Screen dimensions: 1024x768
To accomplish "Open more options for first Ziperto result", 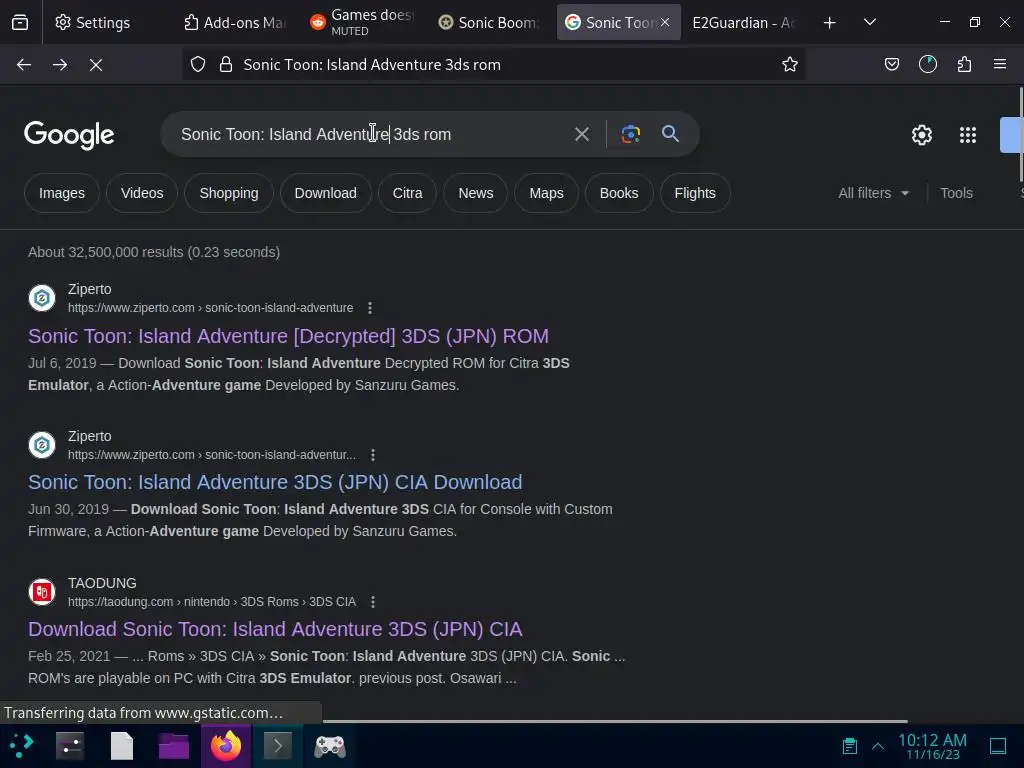I will (x=370, y=308).
